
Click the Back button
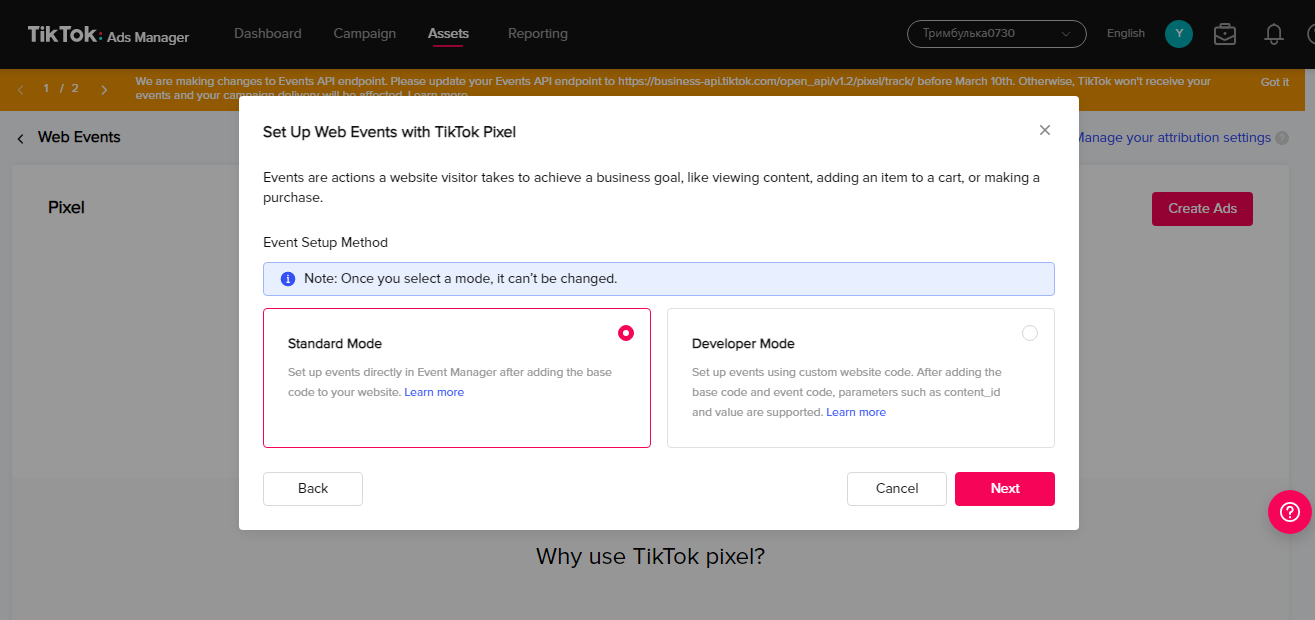pyautogui.click(x=313, y=489)
